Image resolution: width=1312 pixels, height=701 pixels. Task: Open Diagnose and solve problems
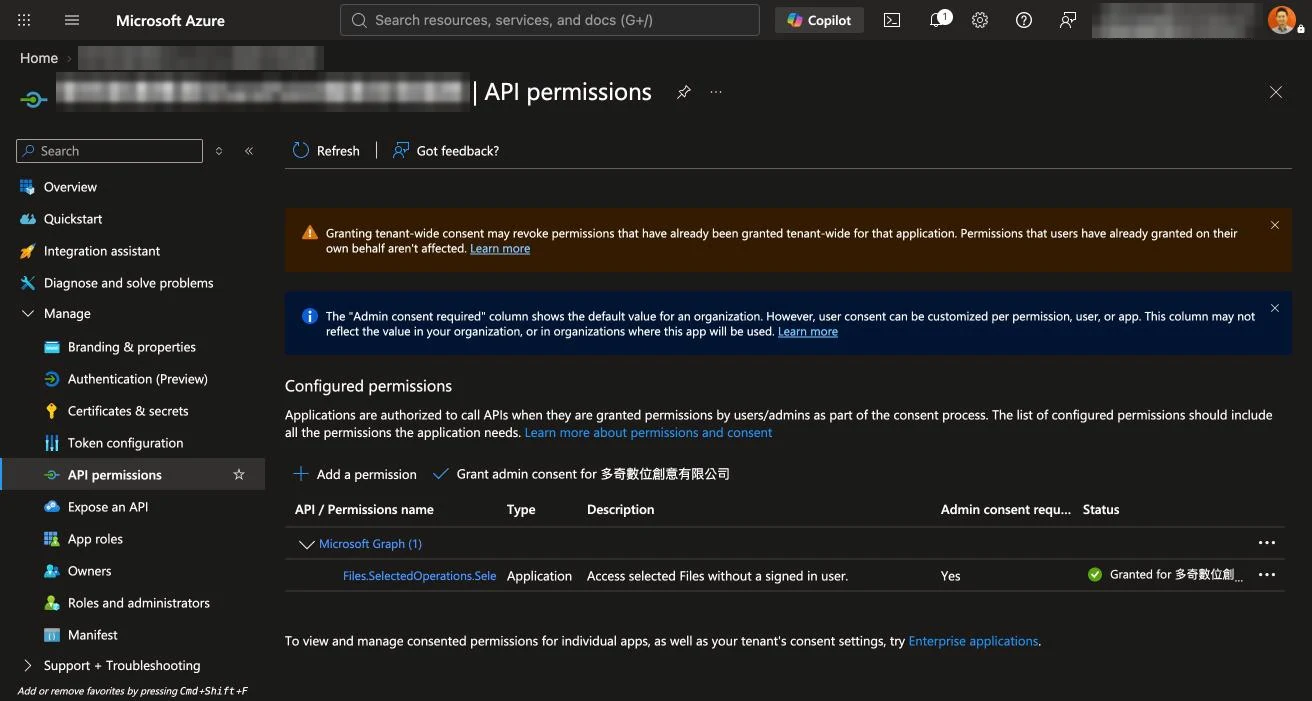[x=129, y=283]
